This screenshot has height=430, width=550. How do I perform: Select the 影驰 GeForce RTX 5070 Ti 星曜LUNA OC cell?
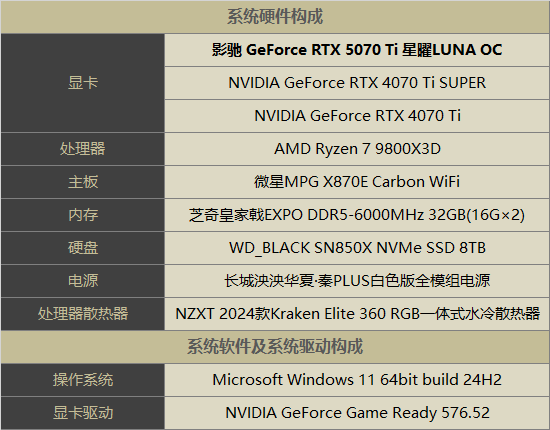click(x=357, y=50)
